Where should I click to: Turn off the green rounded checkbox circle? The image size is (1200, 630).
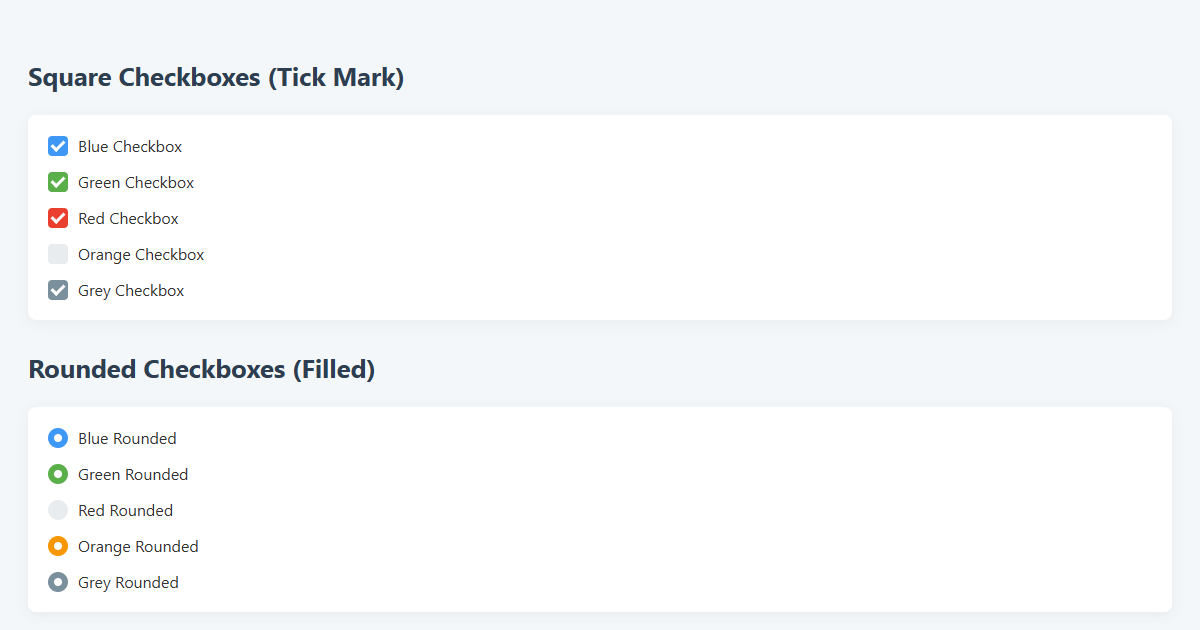[x=58, y=475]
